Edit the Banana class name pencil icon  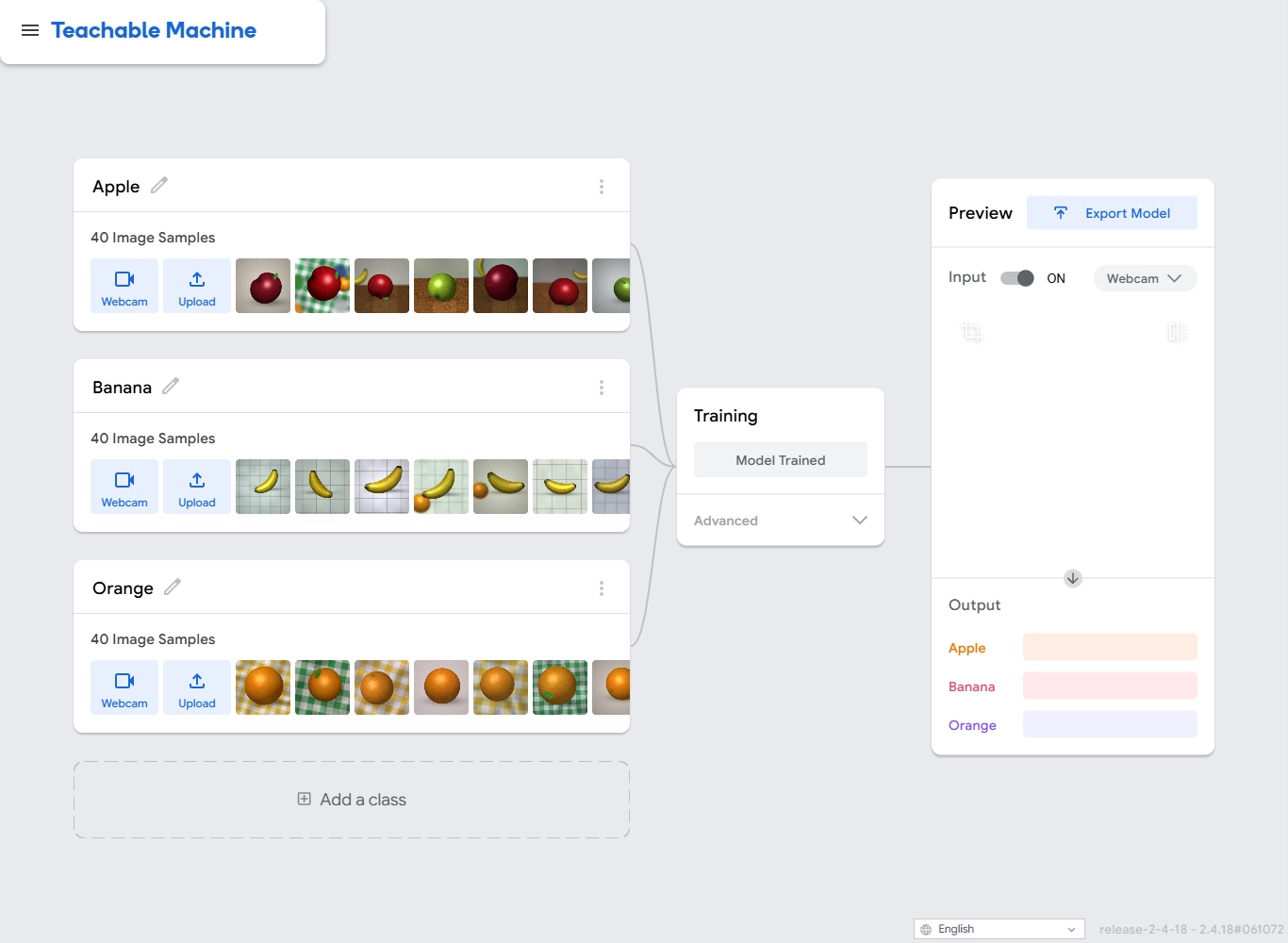click(x=171, y=386)
